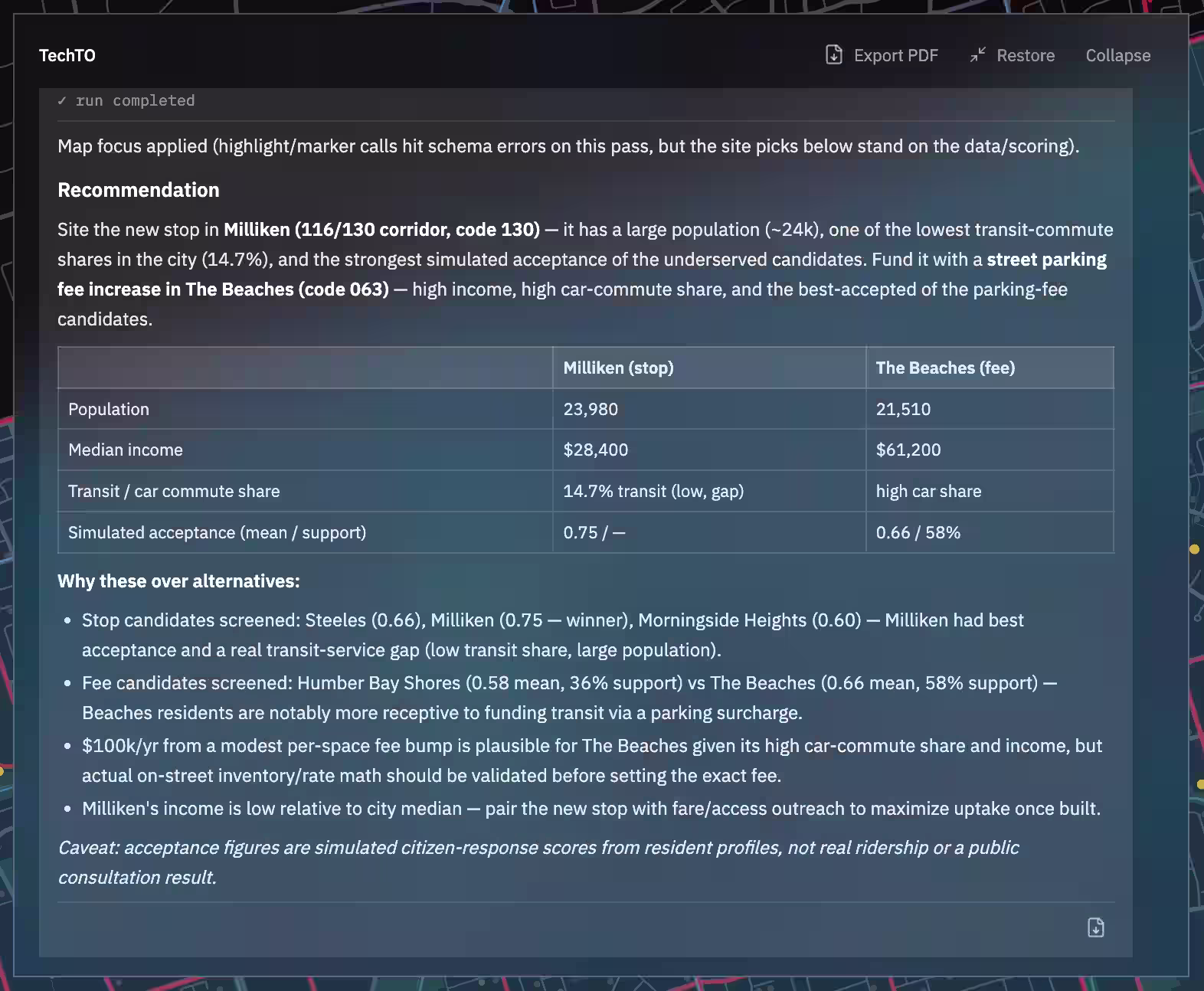Click the 0.66 / 58% acceptance cell
This screenshot has height=991, width=1204.
[x=918, y=532]
